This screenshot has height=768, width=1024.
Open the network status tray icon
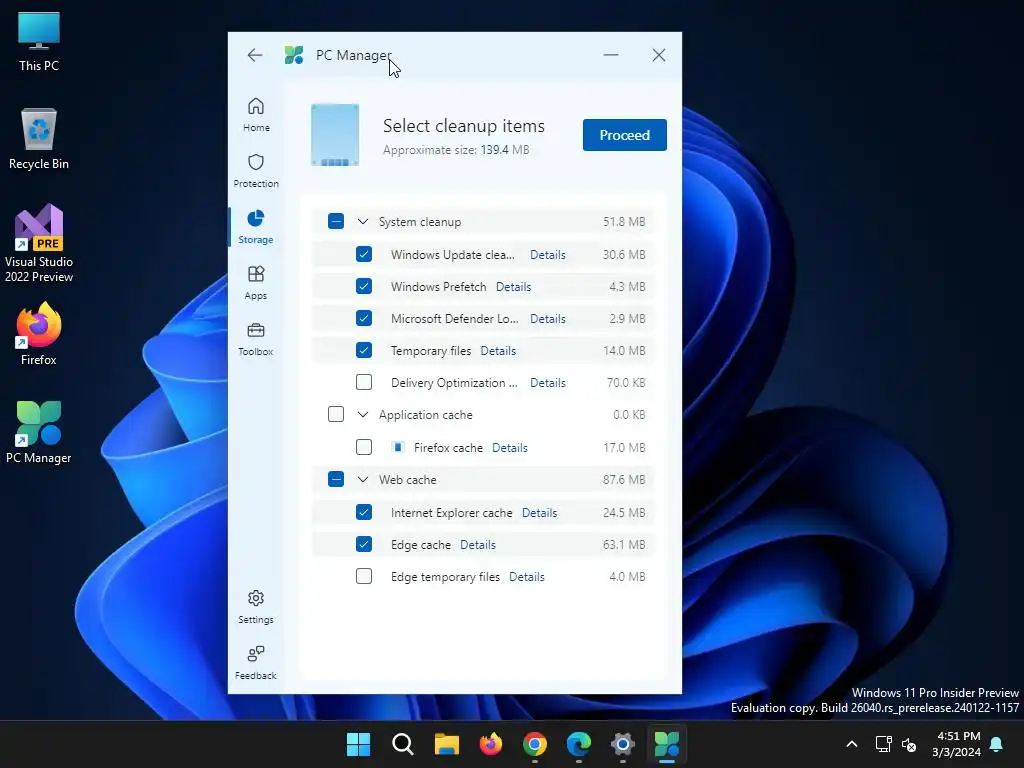[x=883, y=744]
